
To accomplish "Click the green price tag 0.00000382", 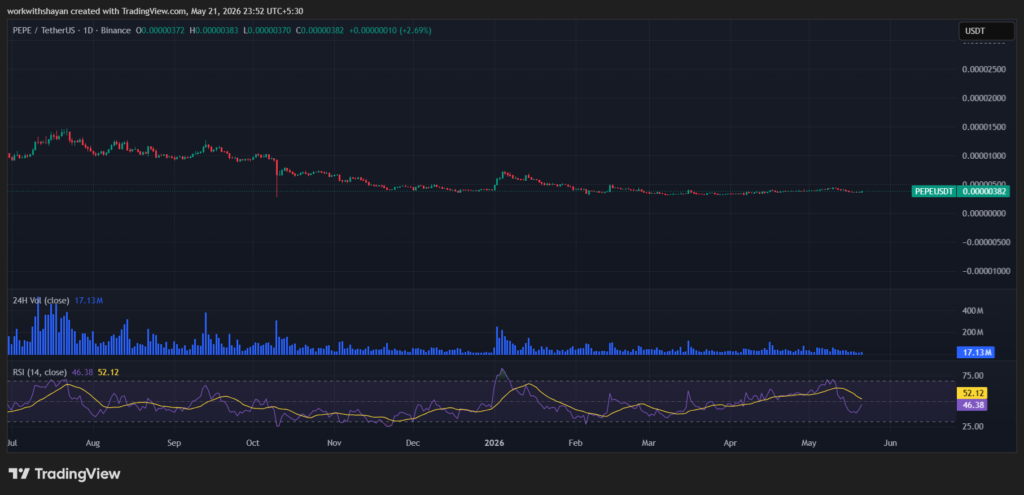I will click(984, 191).
